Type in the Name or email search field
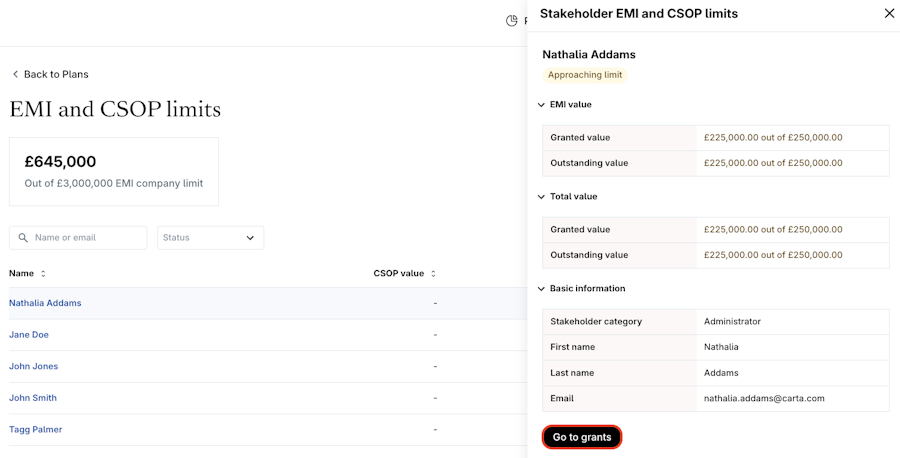This screenshot has height=458, width=900. (x=88, y=238)
